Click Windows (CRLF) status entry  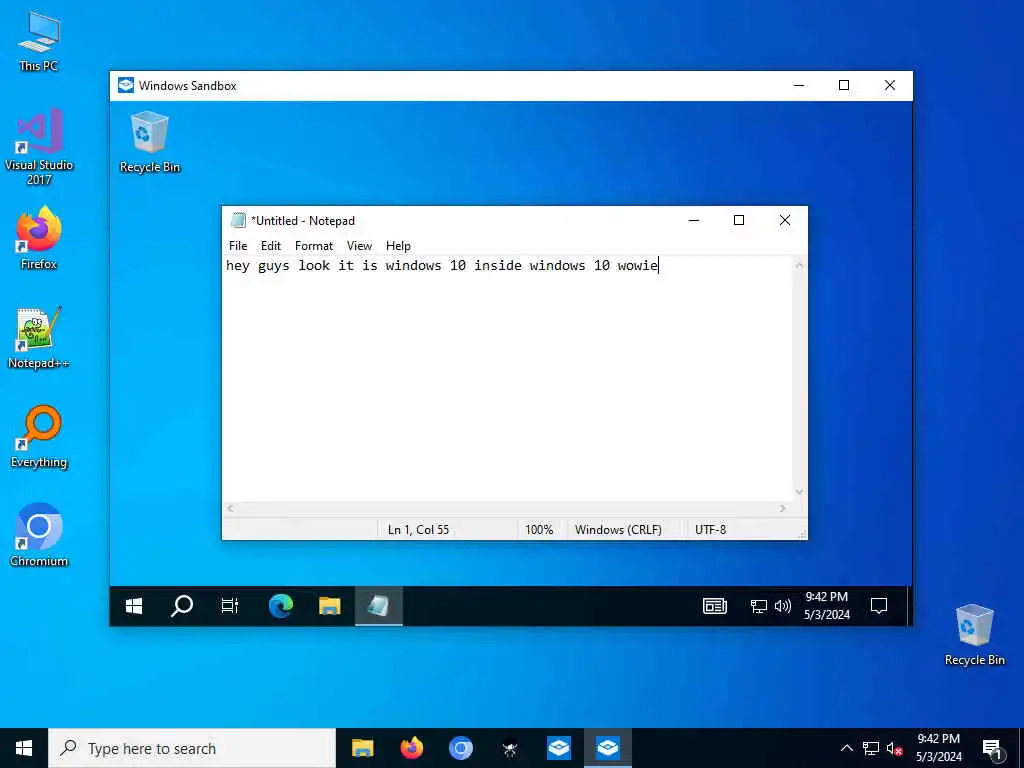click(x=618, y=530)
